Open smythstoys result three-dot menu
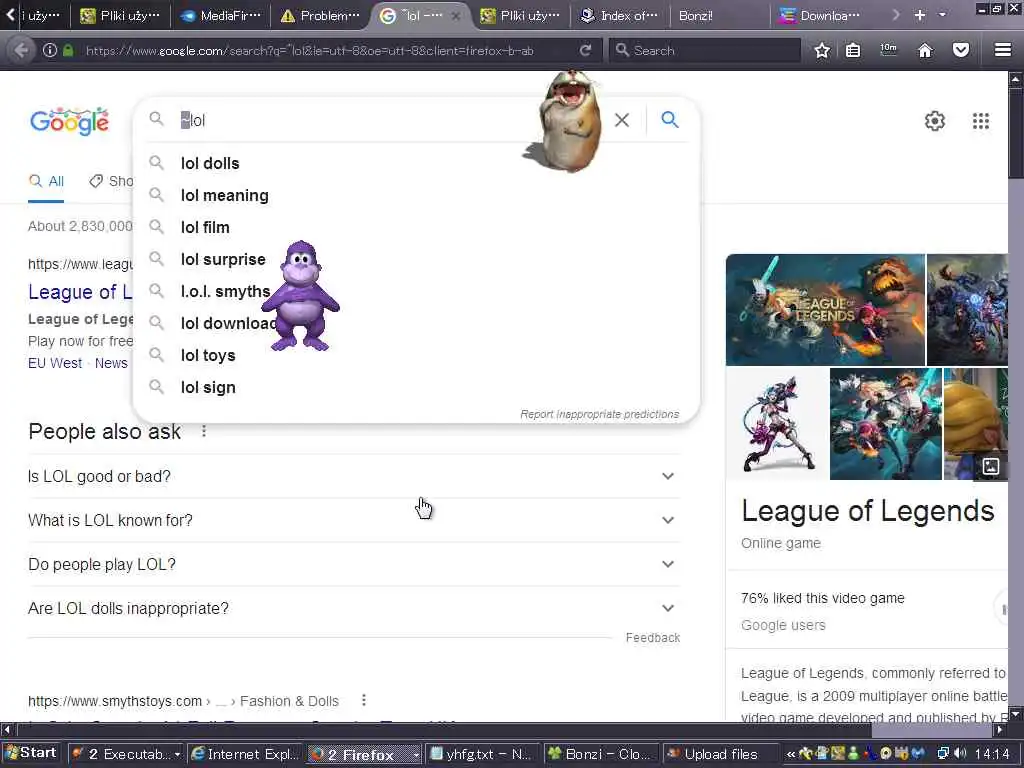Image resolution: width=1024 pixels, height=768 pixels. pos(364,700)
